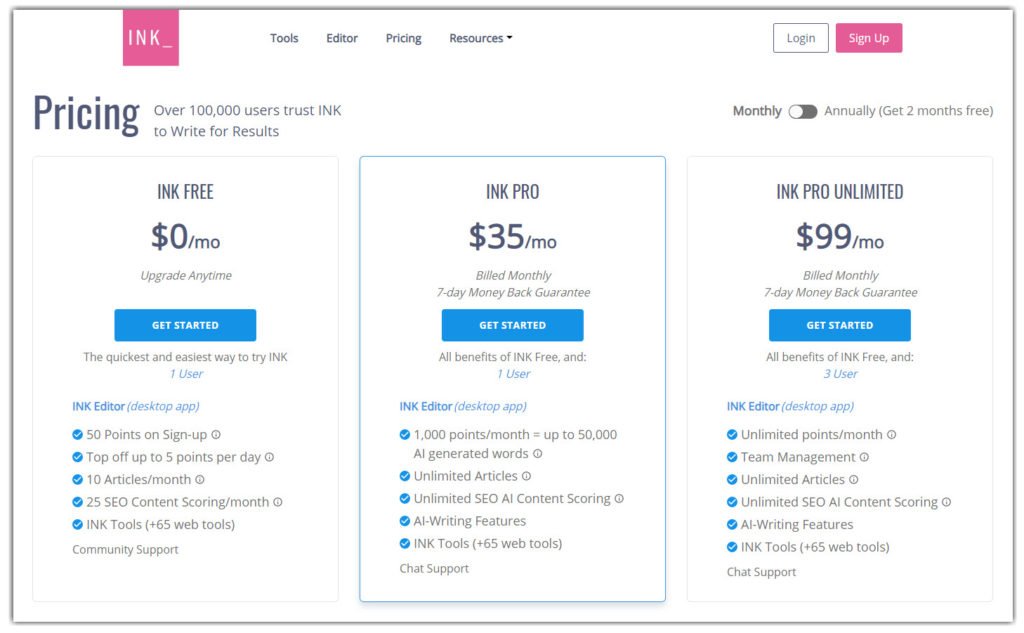The height and width of the screenshot is (633, 1024).
Task: Click Chat Support in INK PRO card
Action: tap(434, 568)
